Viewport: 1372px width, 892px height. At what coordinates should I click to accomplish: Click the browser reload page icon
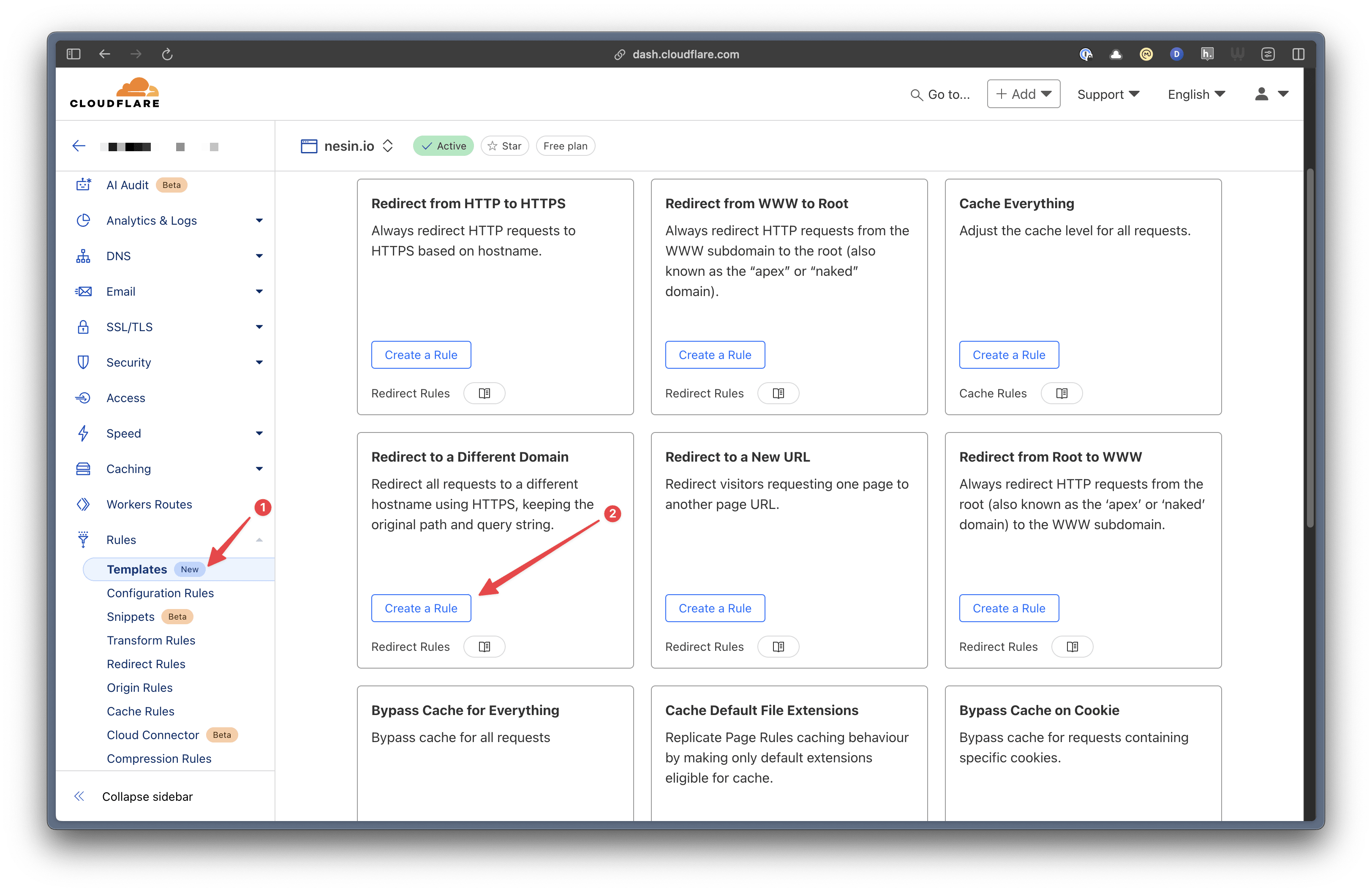pyautogui.click(x=167, y=54)
